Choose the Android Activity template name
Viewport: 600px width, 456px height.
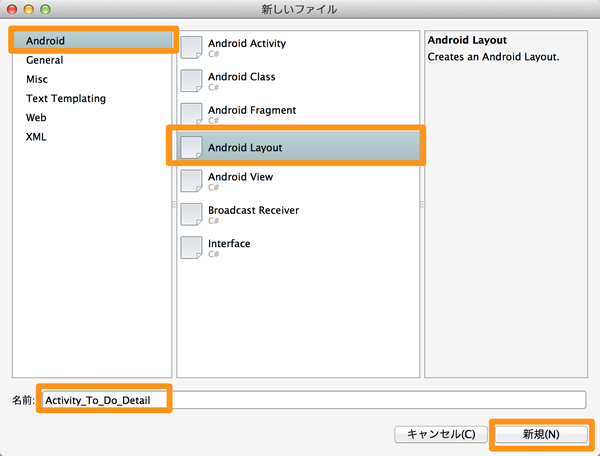247,43
